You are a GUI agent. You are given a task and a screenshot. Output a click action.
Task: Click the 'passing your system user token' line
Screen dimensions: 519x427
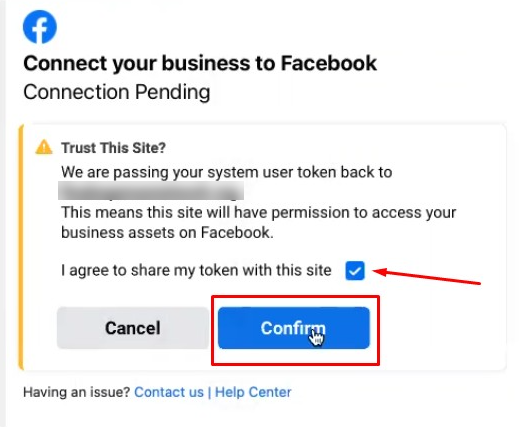pos(227,173)
